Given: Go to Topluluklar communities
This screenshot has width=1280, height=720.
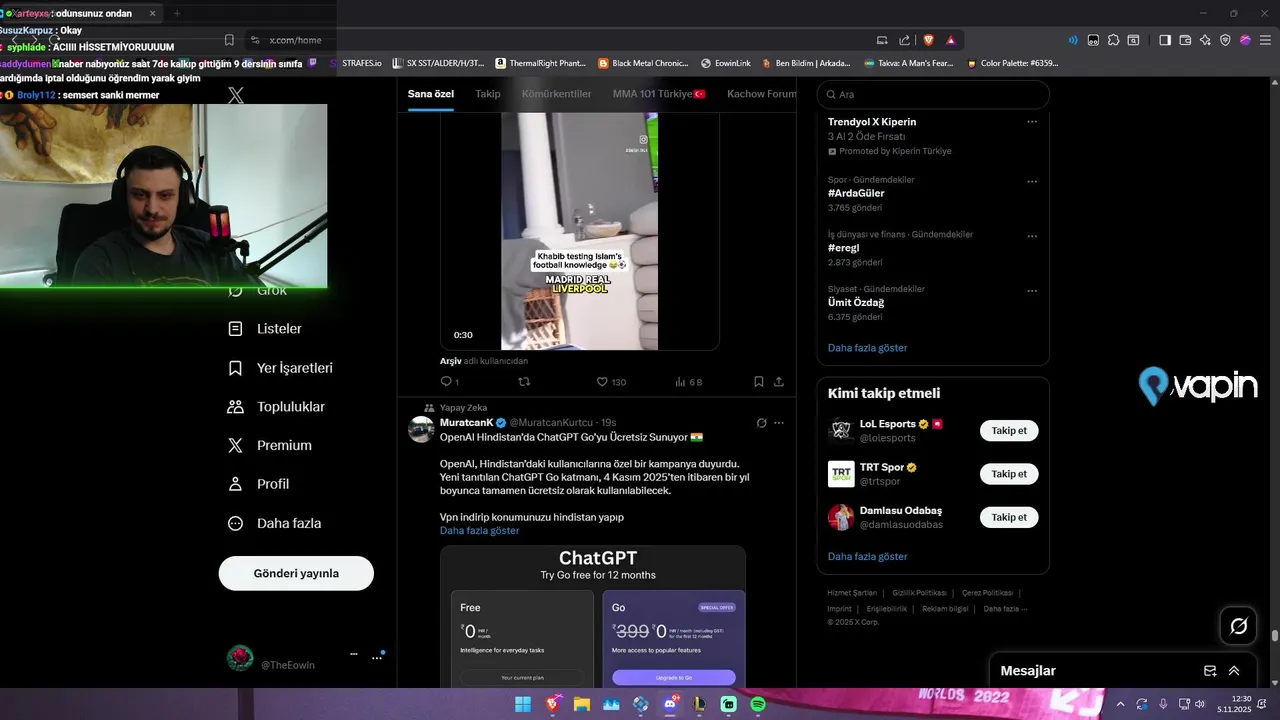Looking at the screenshot, I should (x=277, y=407).
